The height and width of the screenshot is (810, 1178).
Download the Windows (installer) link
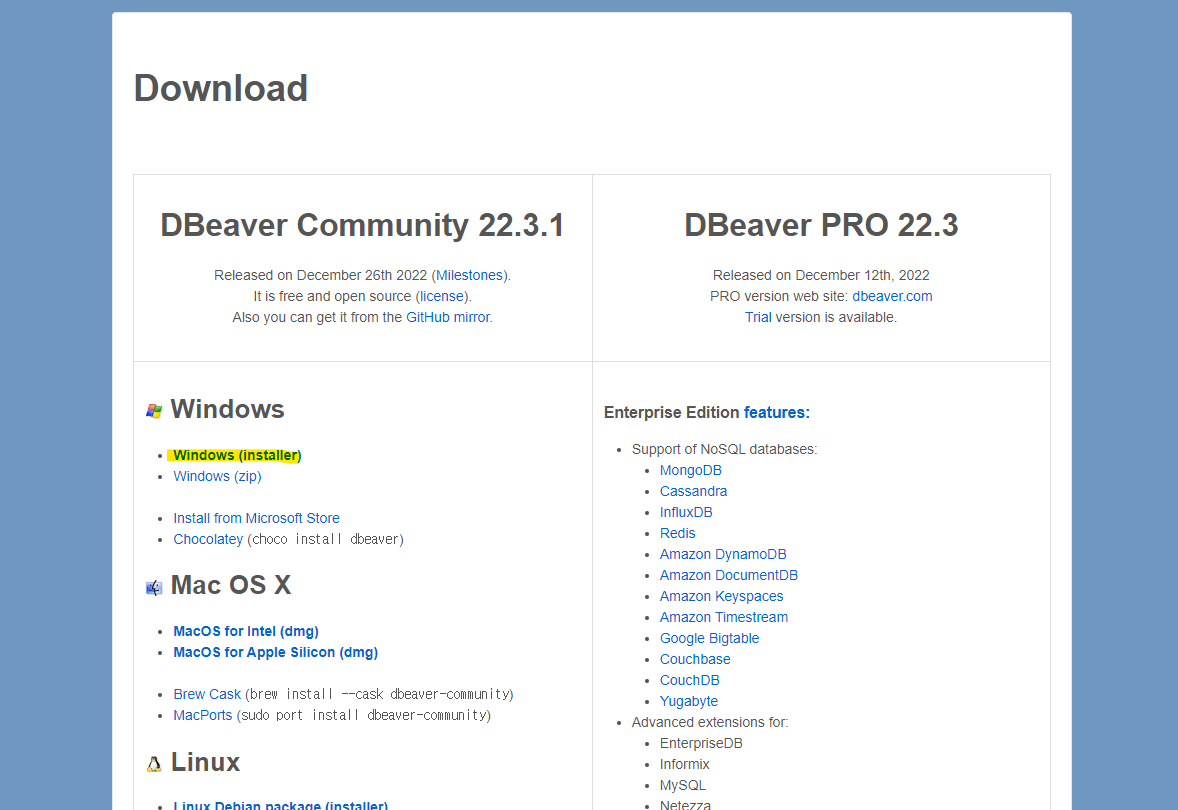pos(237,455)
